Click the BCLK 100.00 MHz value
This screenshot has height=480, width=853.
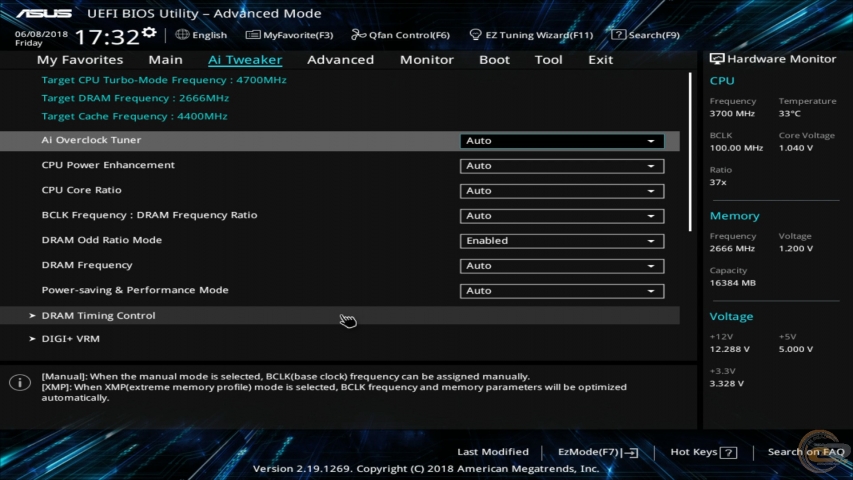[x=736, y=148]
